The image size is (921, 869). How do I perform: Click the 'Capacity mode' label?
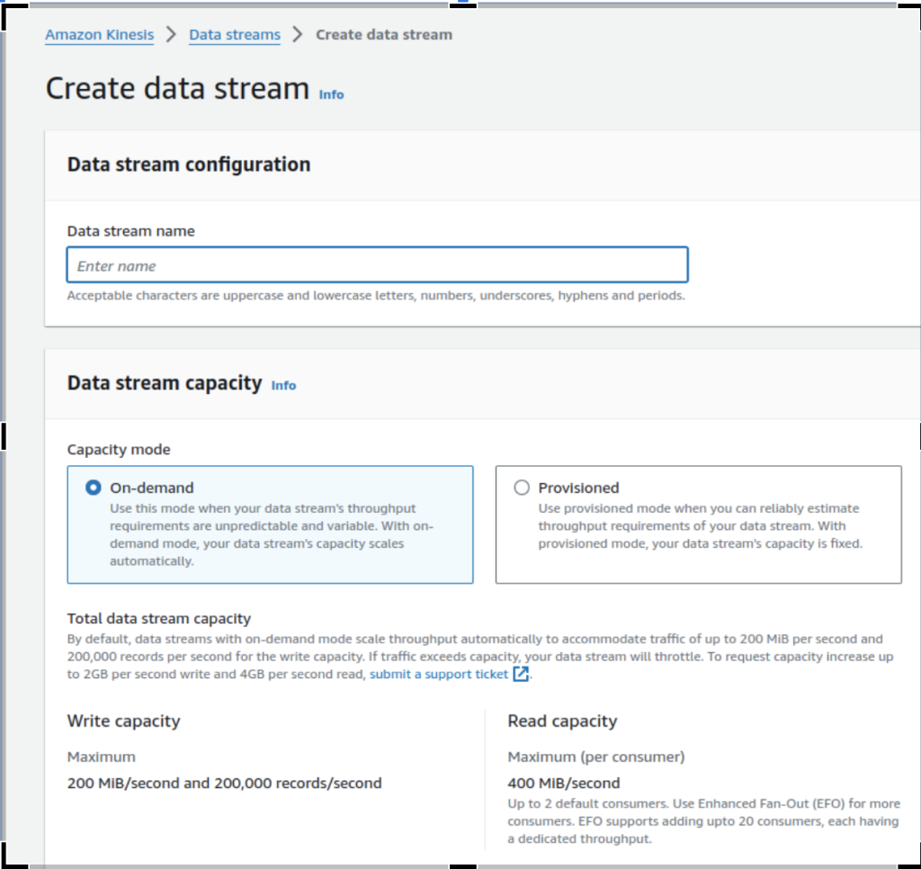coord(119,449)
